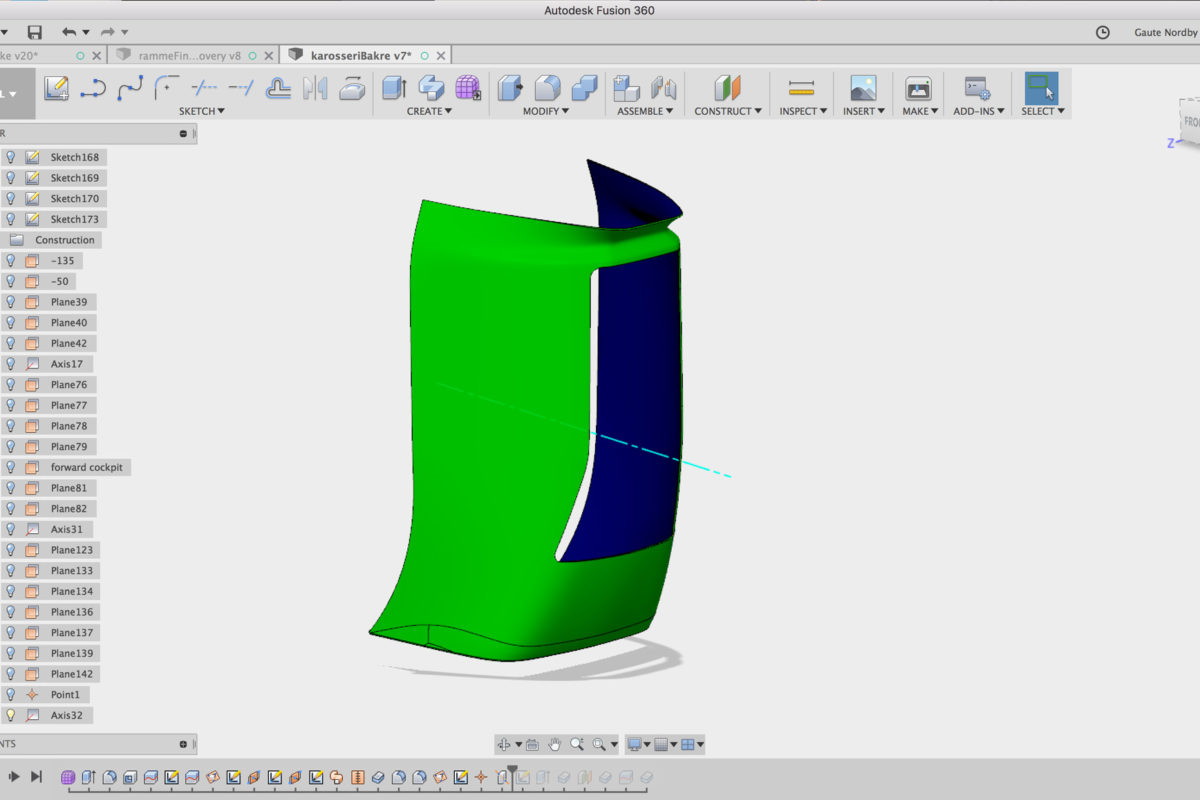Click the Window Select tool icon
The image size is (1200, 800).
pos(1042,88)
